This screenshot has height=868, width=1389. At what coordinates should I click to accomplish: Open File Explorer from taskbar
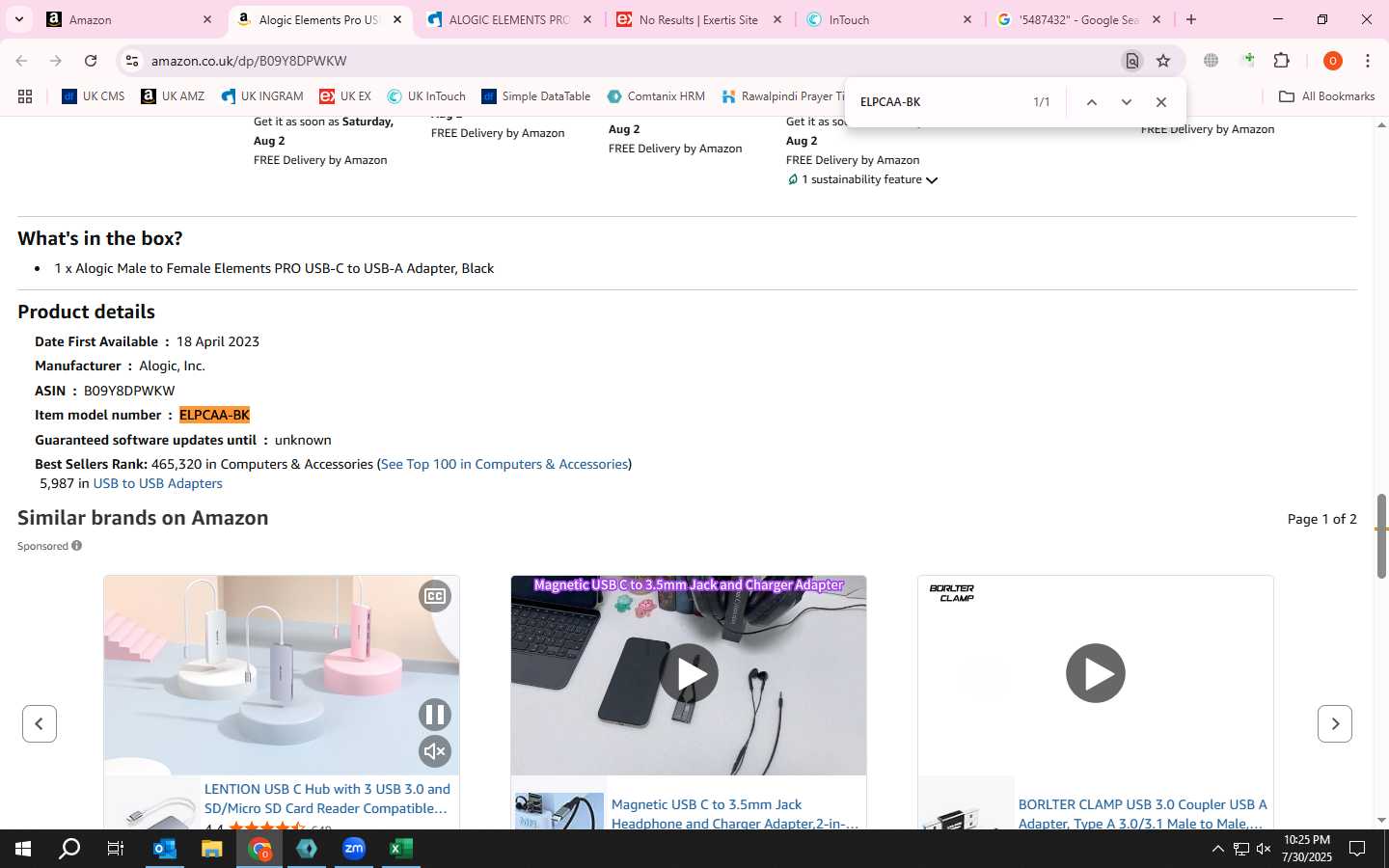(211, 849)
